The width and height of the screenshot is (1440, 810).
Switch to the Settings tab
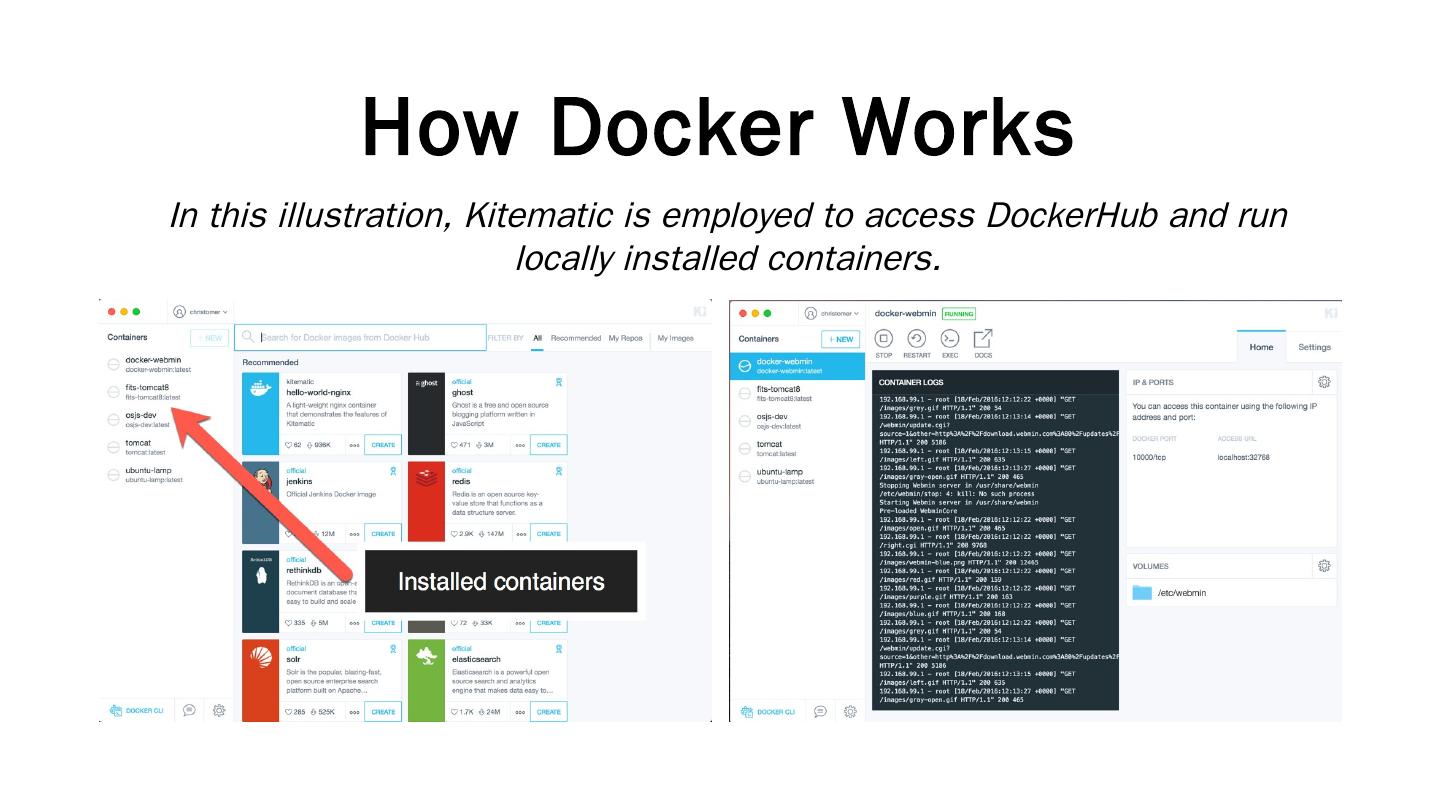click(x=1314, y=347)
